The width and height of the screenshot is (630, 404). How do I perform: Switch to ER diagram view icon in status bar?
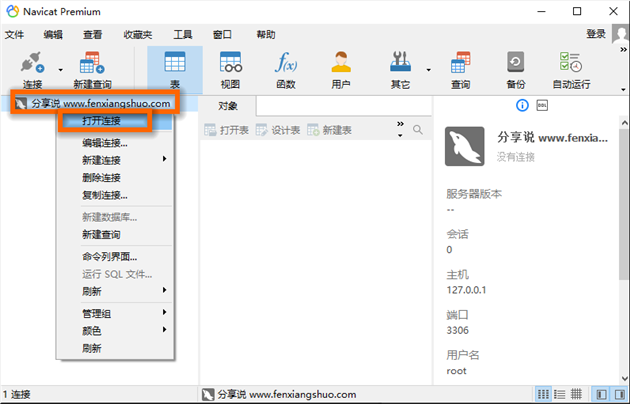tap(576, 394)
